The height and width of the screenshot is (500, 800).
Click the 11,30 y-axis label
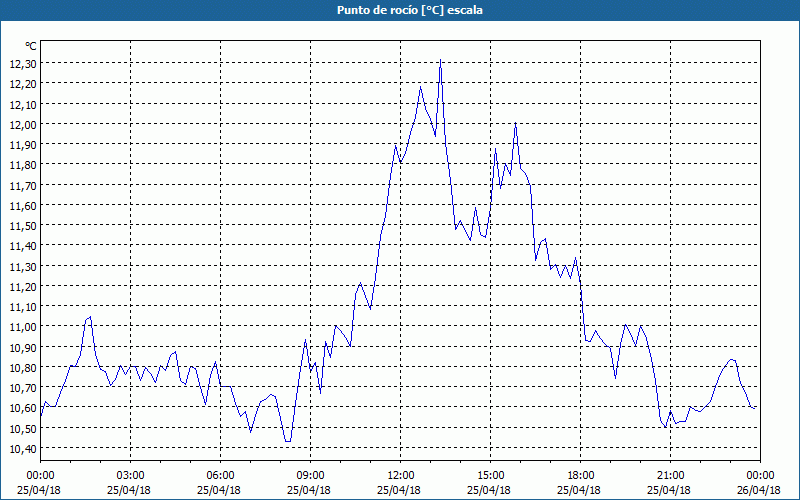click(x=23, y=266)
